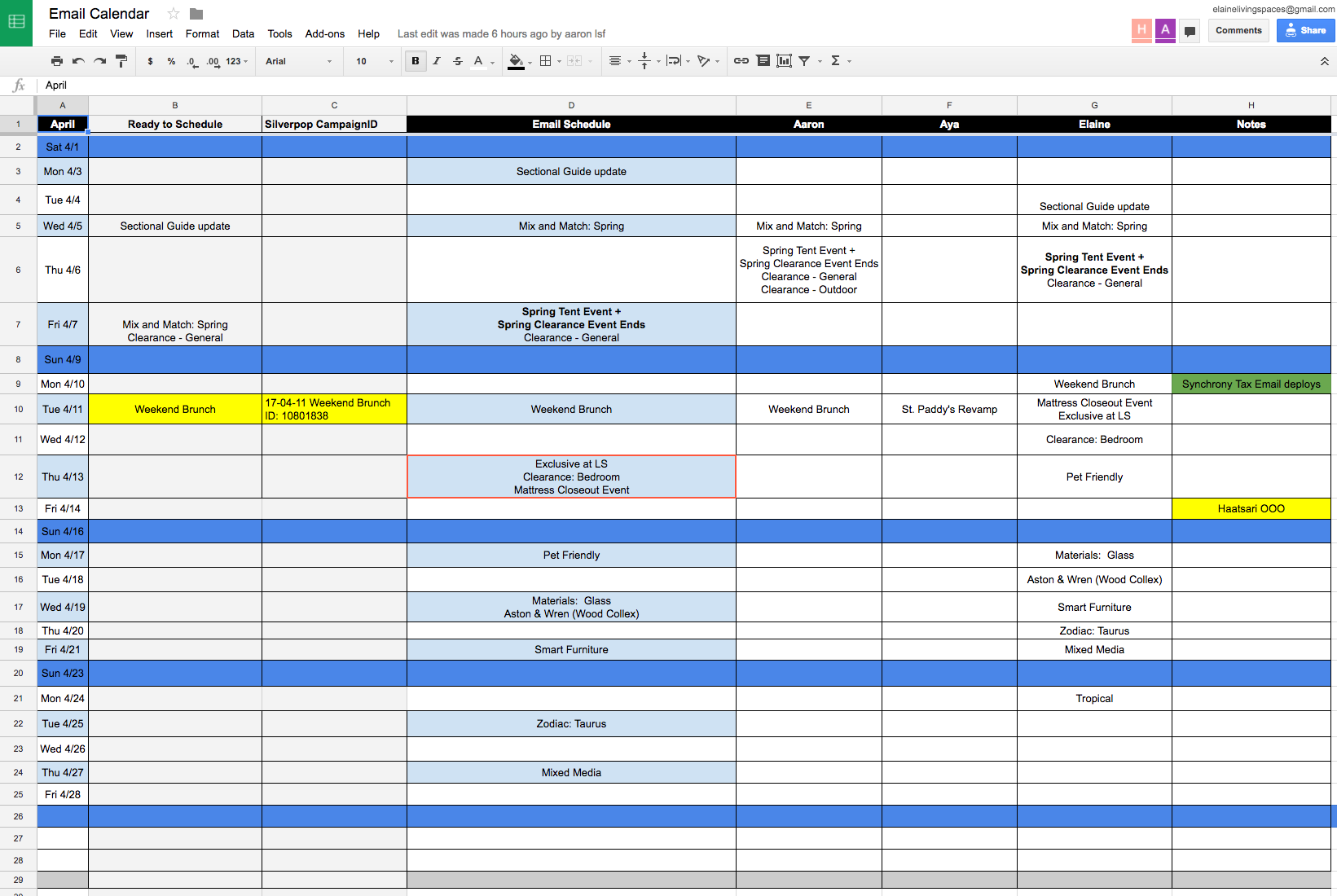
Task: Open the Arial font dropdown
Action: point(298,61)
